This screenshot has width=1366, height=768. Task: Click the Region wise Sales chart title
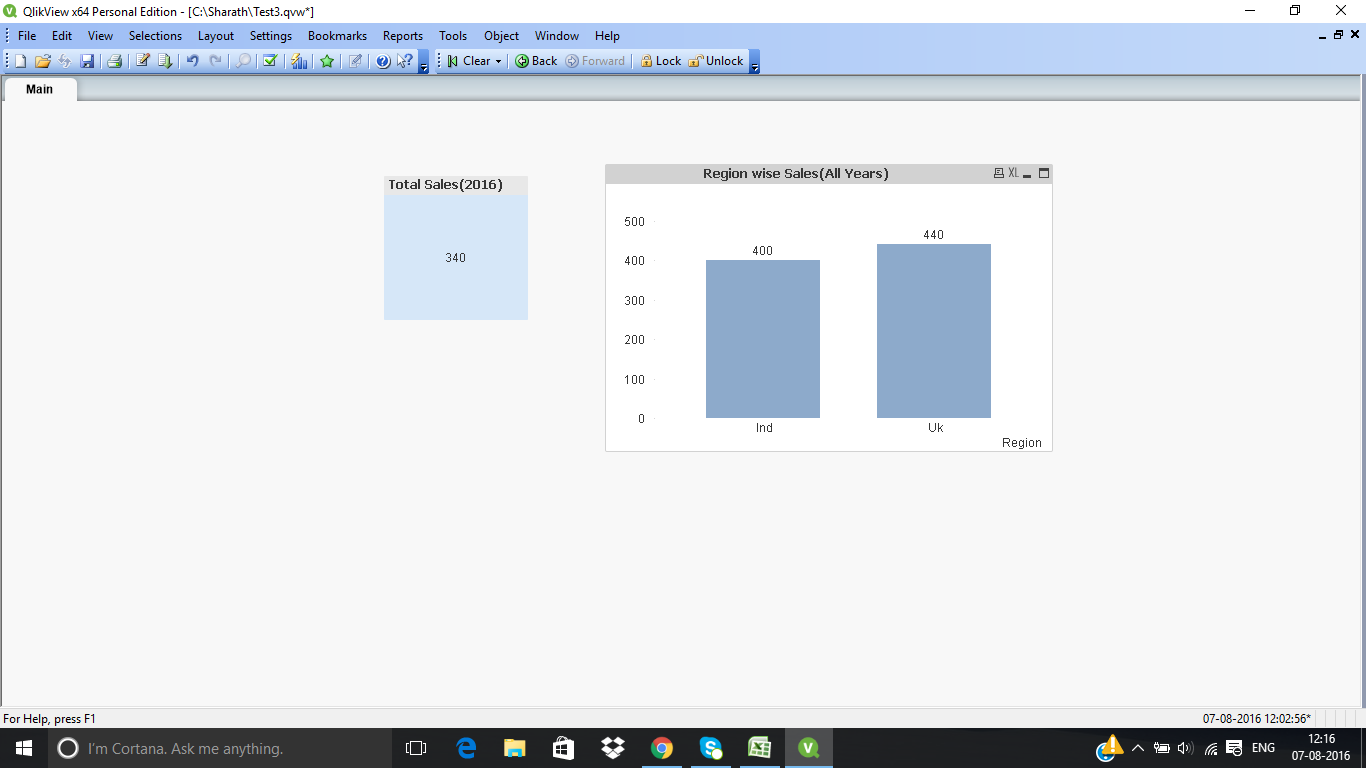(796, 174)
